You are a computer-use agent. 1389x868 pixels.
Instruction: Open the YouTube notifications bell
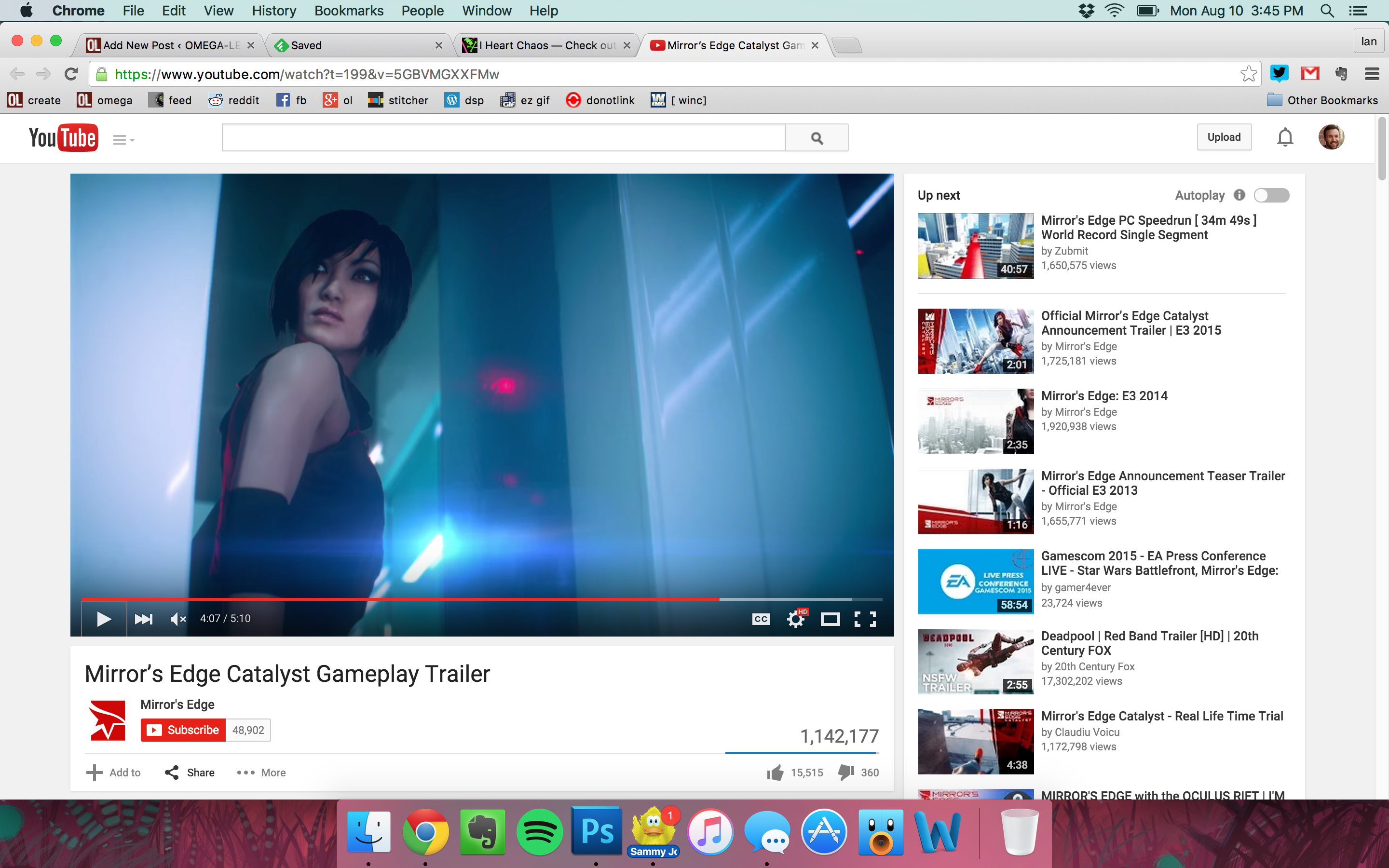click(1285, 137)
